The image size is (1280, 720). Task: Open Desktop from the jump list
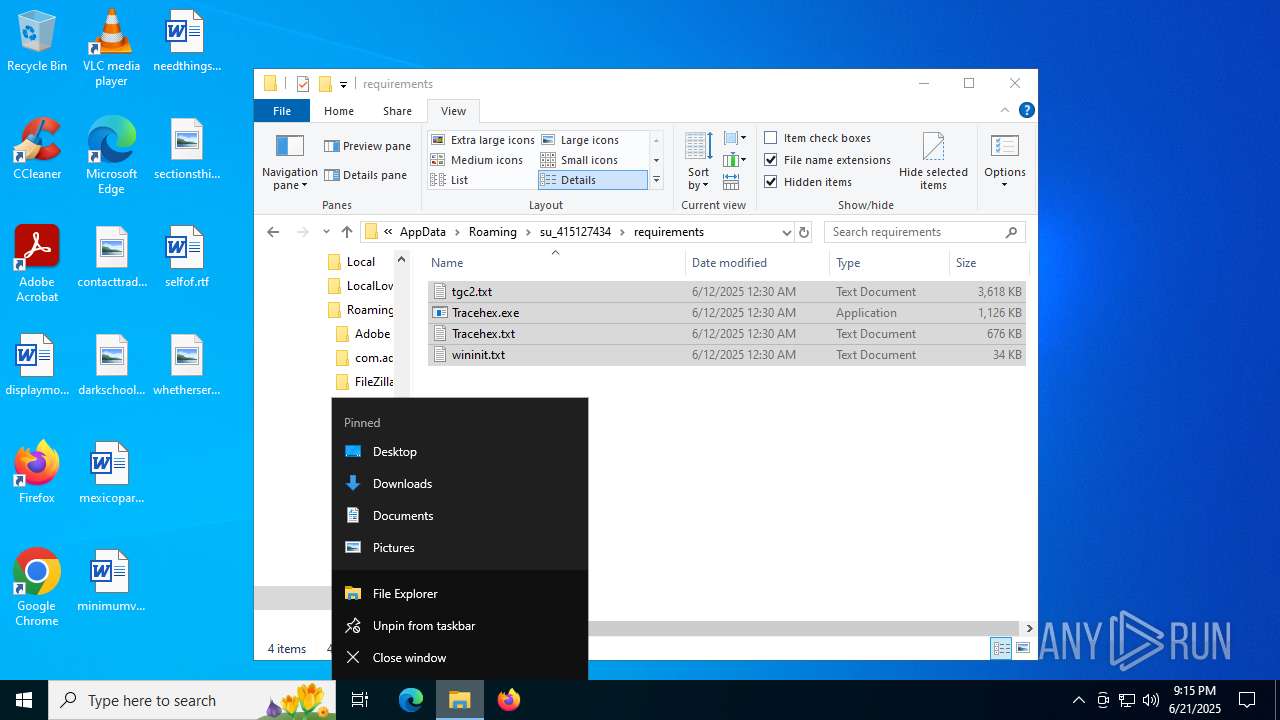click(460, 452)
